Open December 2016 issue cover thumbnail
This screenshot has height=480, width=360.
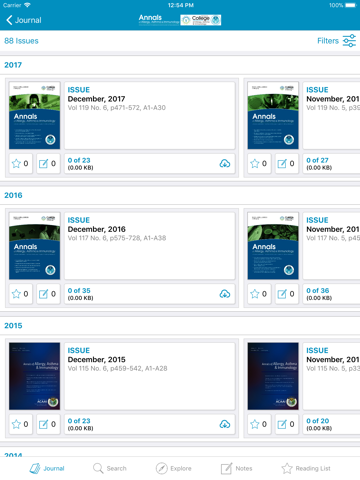[x=35, y=246]
